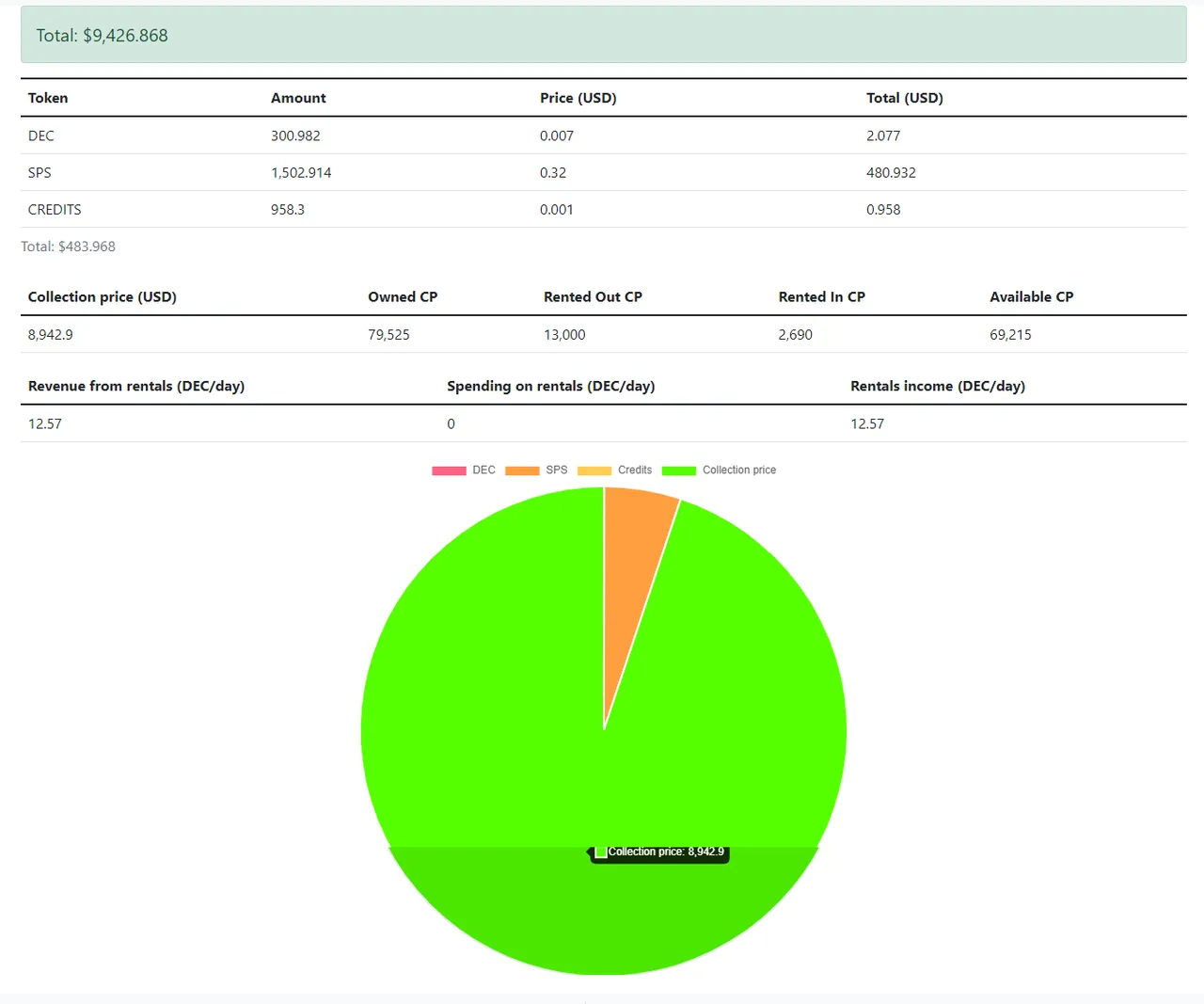Select the CREDITS token row label
The width and height of the screenshot is (1204, 1004).
(55, 210)
